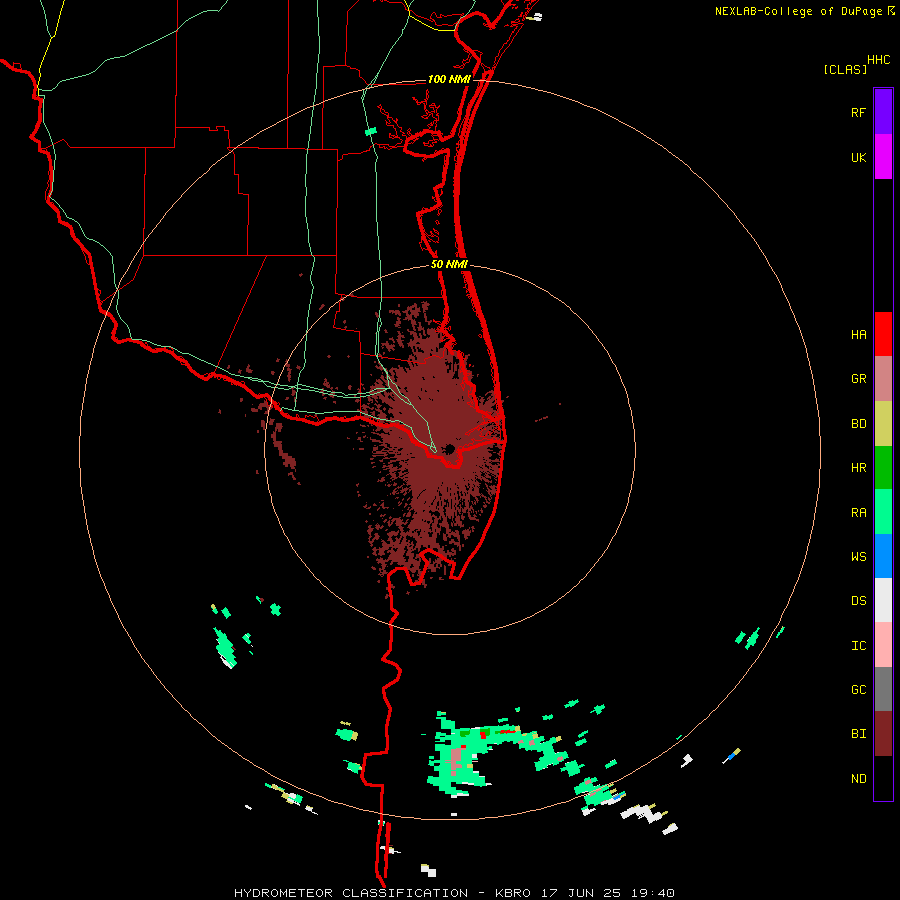This screenshot has width=900, height=900.
Task: Click the HA legend label
Action: pos(858,335)
